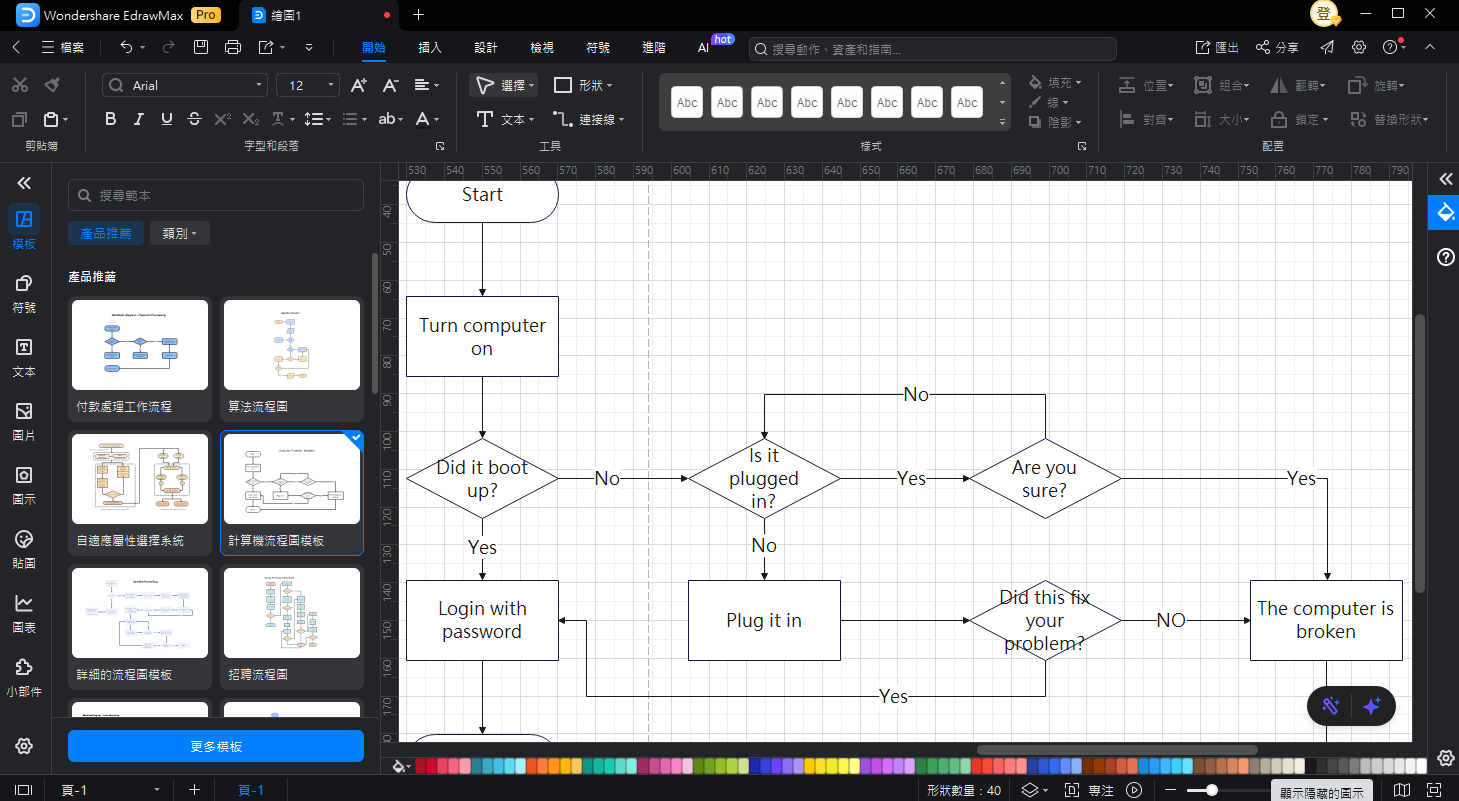Image resolution: width=1459 pixels, height=801 pixels.
Task: Toggle Underline formatting
Action: [167, 119]
